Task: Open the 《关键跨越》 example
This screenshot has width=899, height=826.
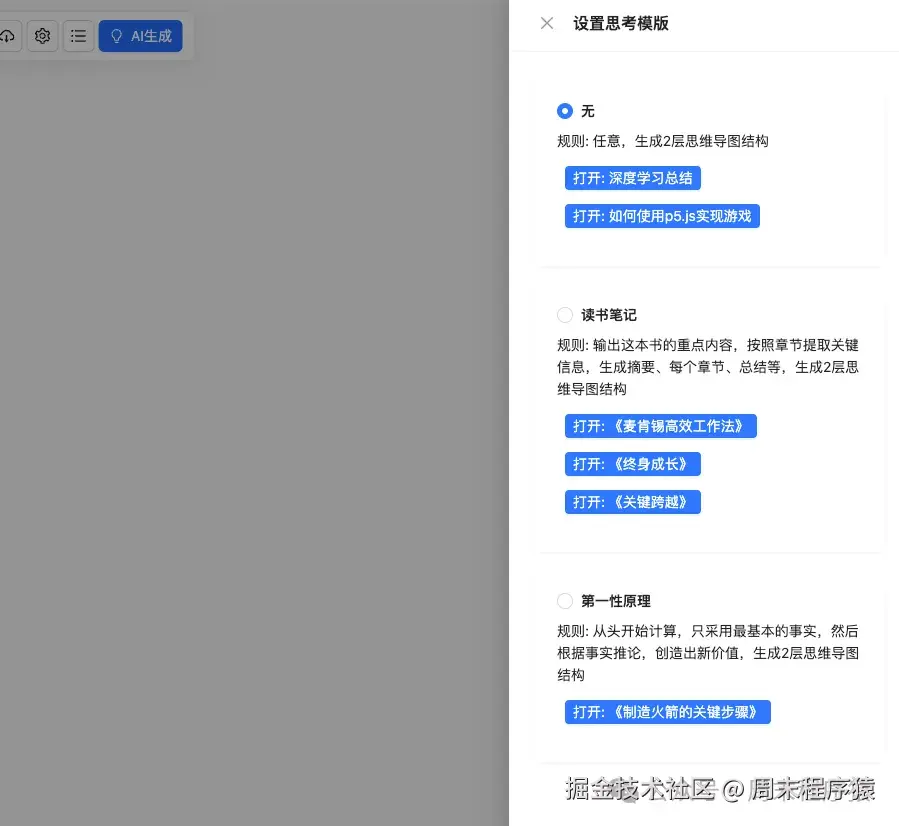Action: coord(633,502)
